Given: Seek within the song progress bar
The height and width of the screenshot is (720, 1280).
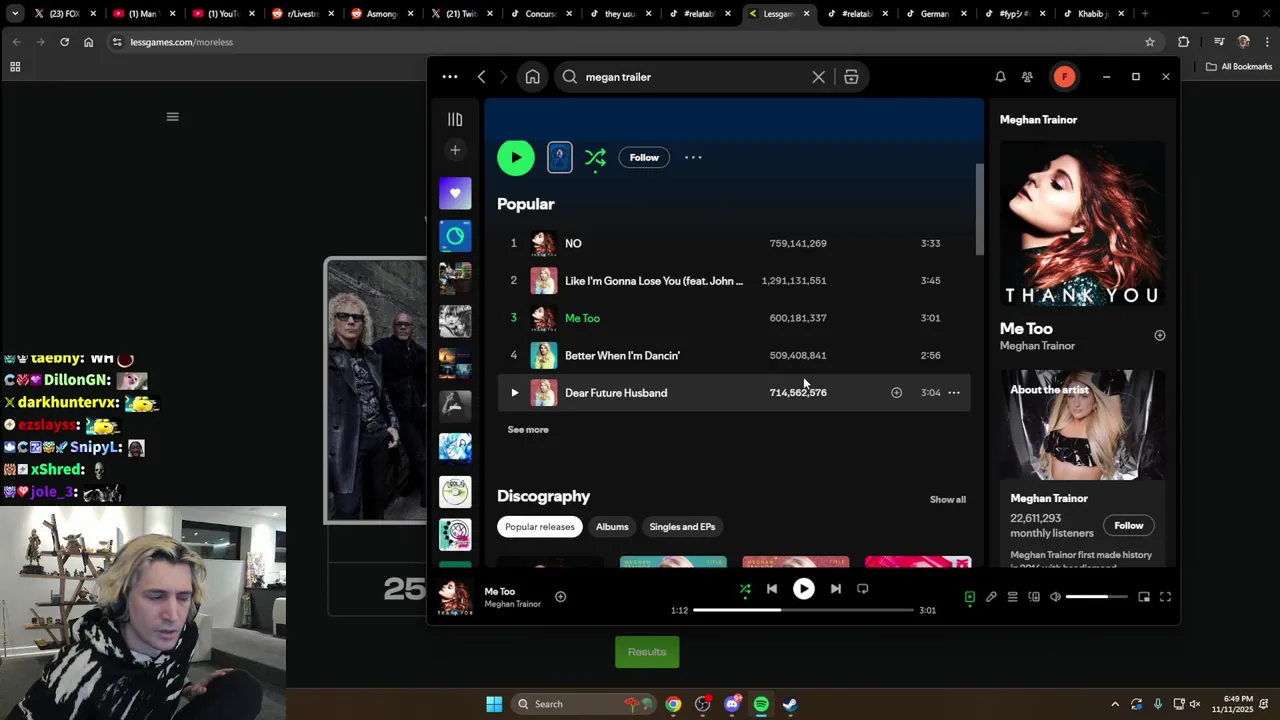Looking at the screenshot, I should coord(803,610).
